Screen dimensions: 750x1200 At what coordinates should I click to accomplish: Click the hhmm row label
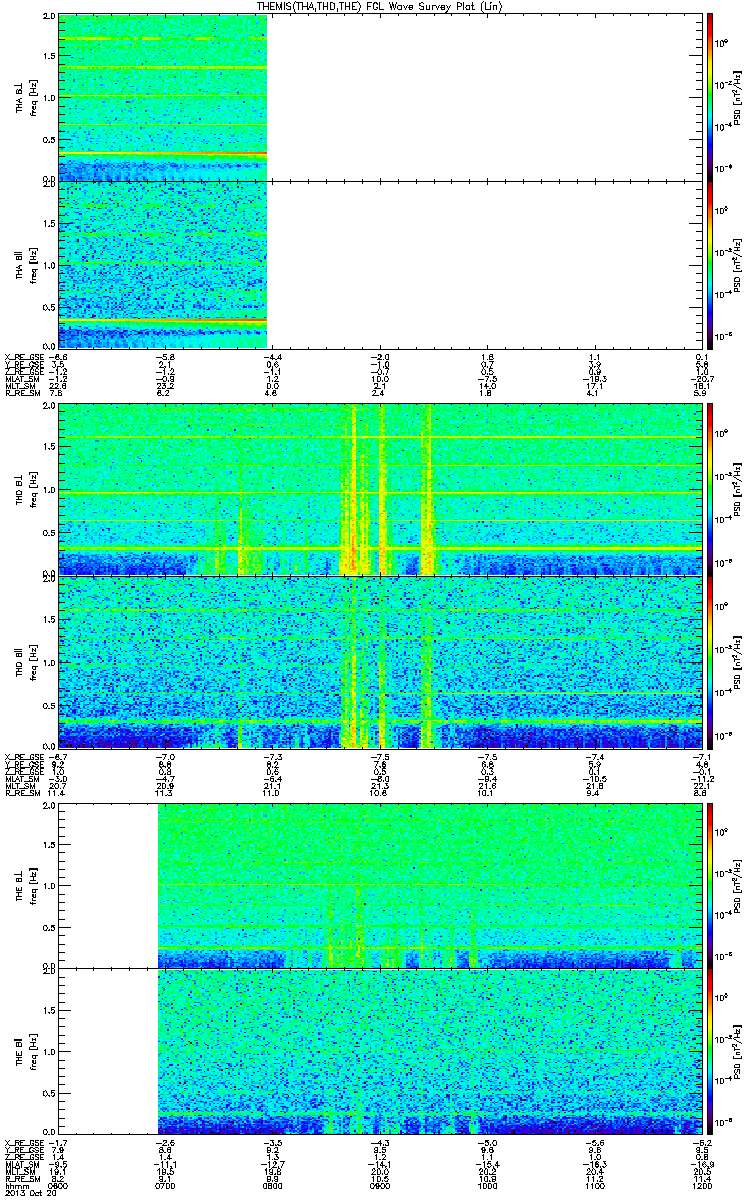(x=15, y=1185)
